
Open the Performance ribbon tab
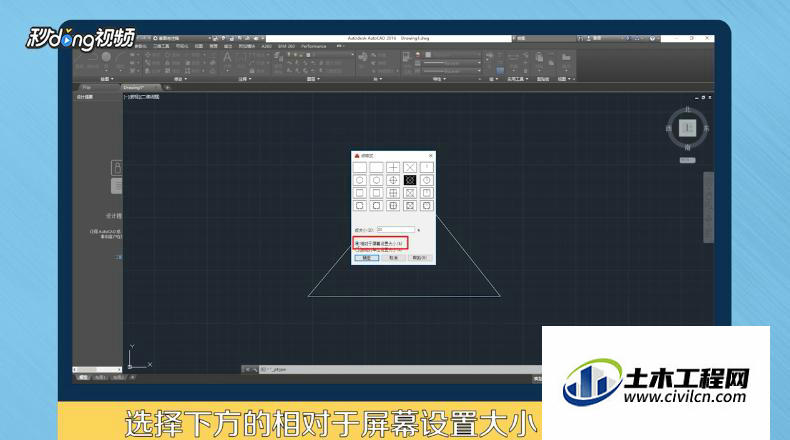coord(314,46)
